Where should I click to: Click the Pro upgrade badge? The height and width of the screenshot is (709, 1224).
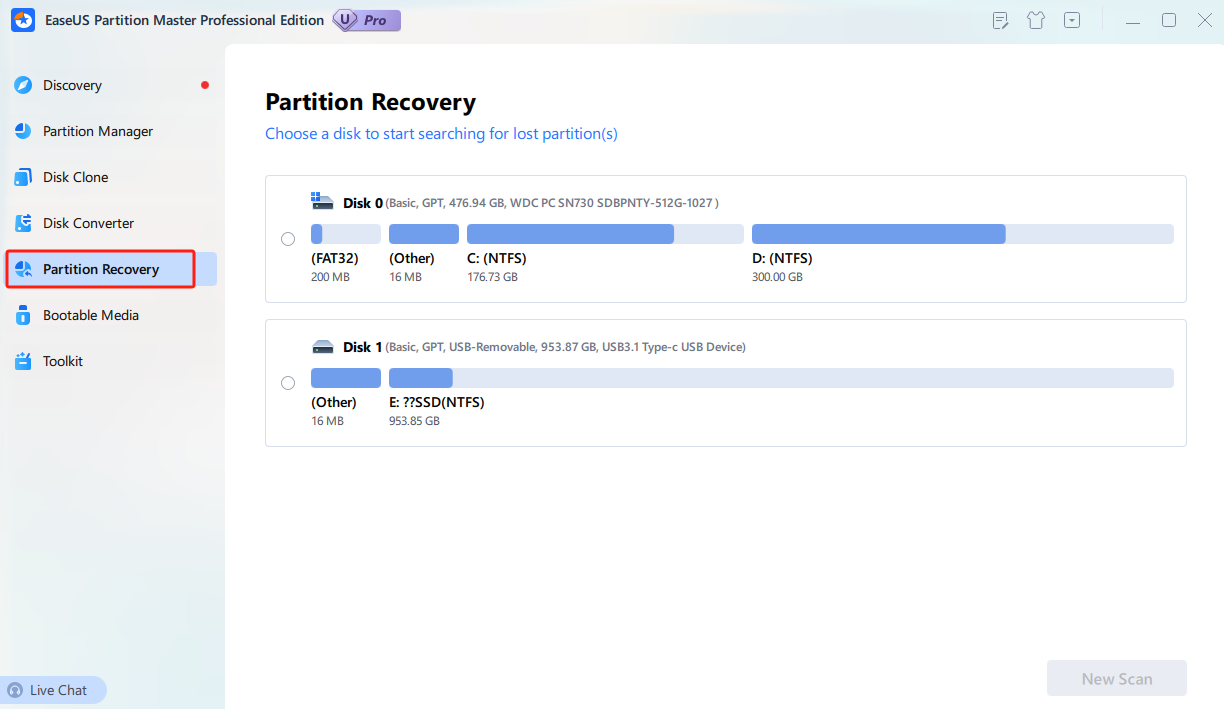[x=367, y=20]
